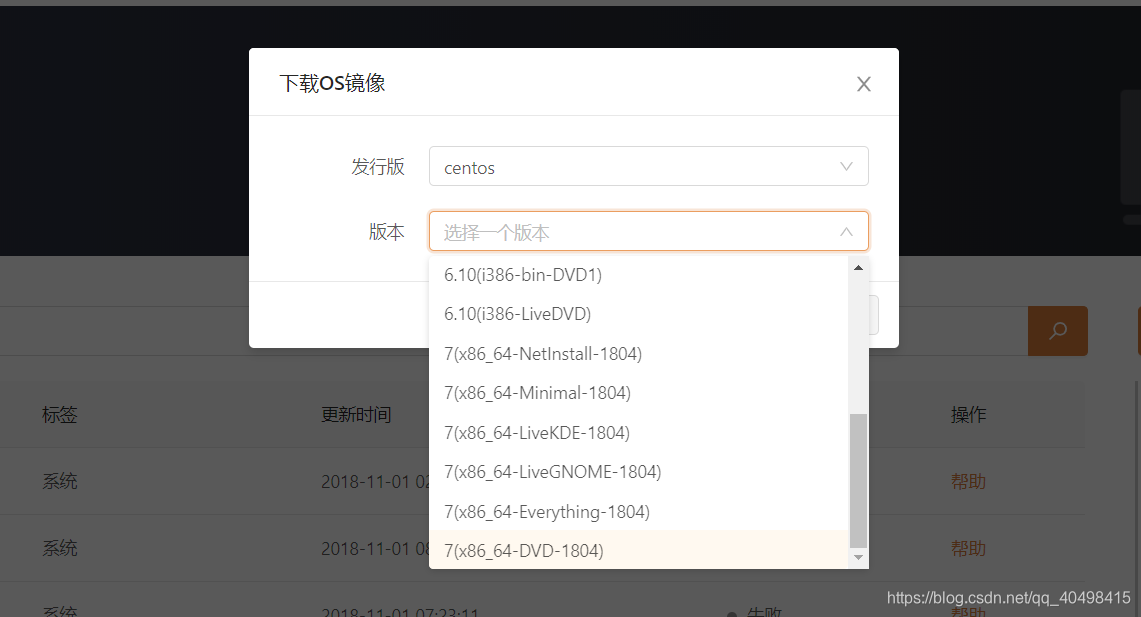Focus the 选择一个版本 input field
The width and height of the screenshot is (1141, 617).
click(648, 232)
